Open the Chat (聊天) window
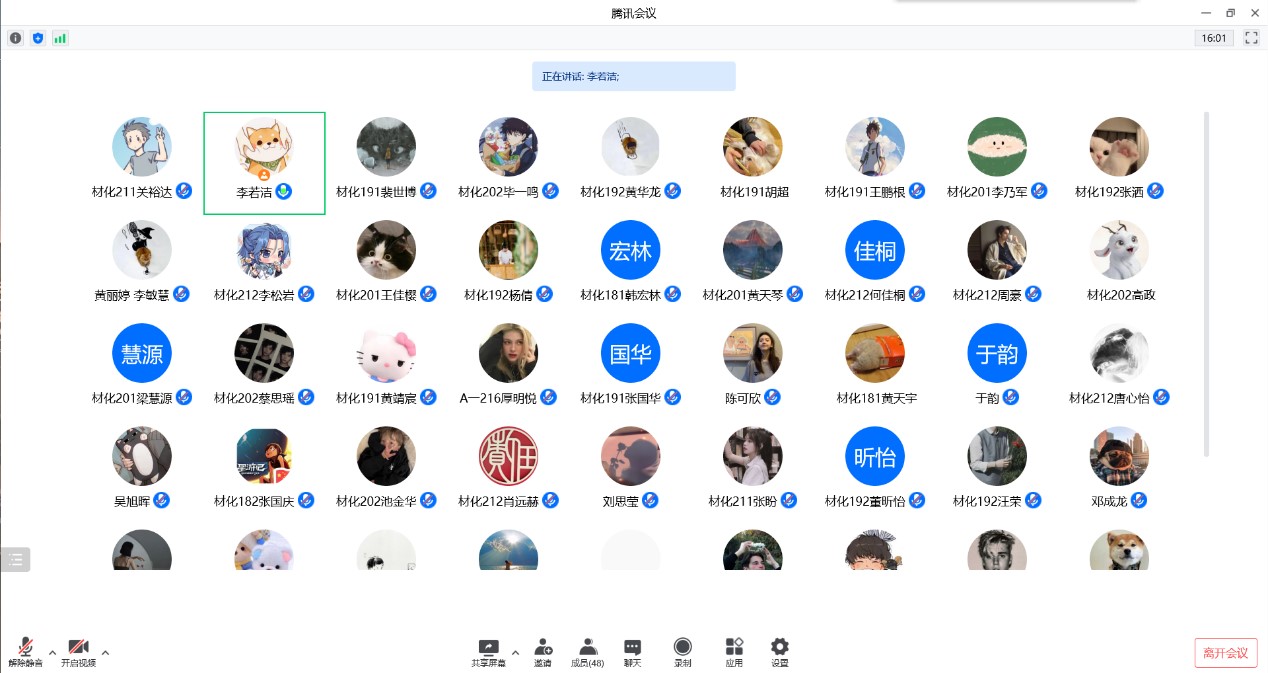This screenshot has width=1268, height=673. [632, 652]
